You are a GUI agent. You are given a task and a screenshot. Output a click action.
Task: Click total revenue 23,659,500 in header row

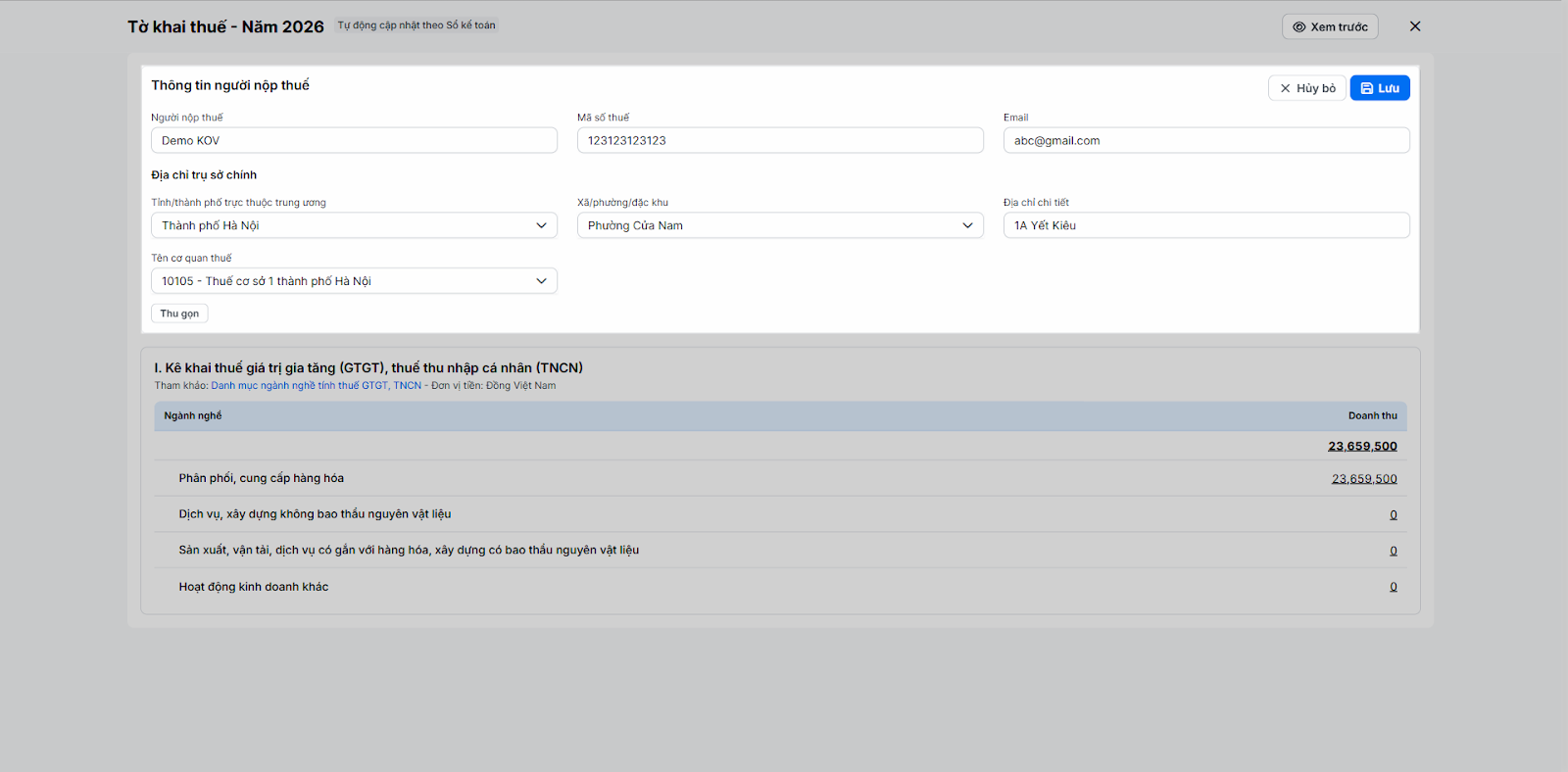(x=1362, y=446)
